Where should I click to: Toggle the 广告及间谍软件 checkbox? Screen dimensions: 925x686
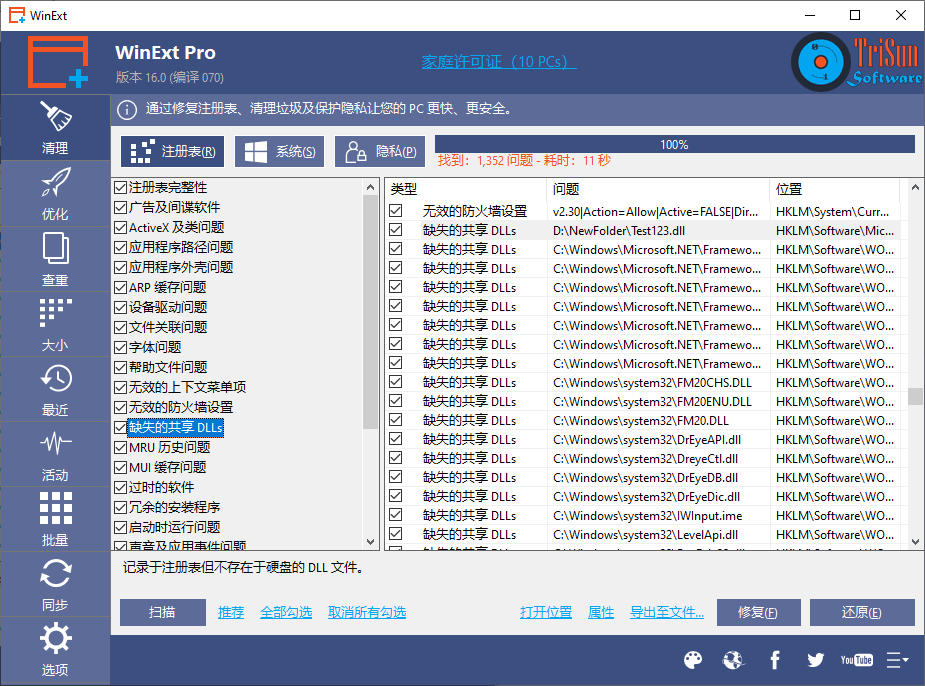121,208
